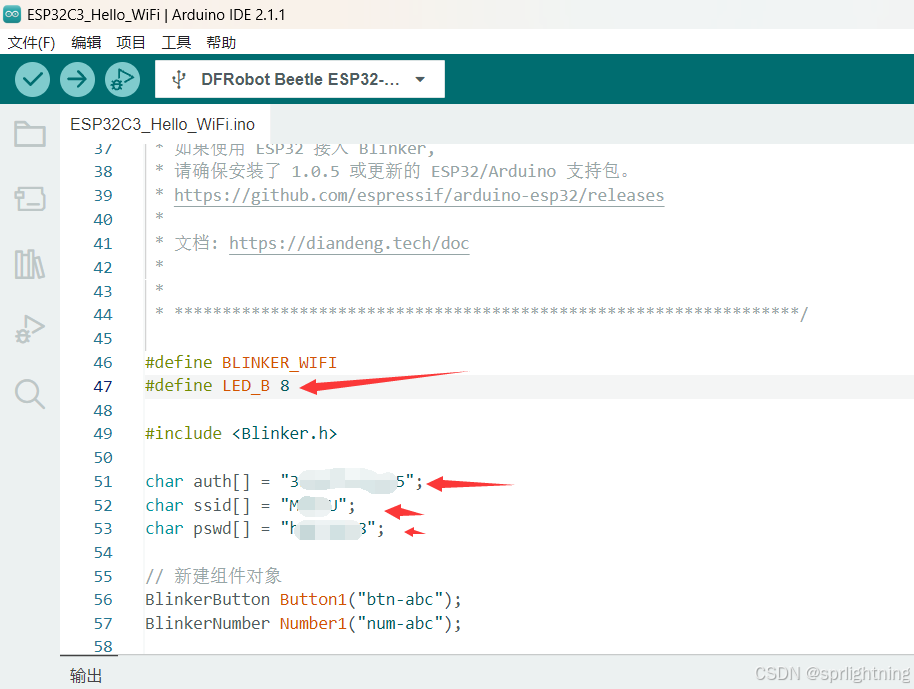This screenshot has width=914, height=689.
Task: Click the USB icon in board selector
Action: (x=179, y=79)
